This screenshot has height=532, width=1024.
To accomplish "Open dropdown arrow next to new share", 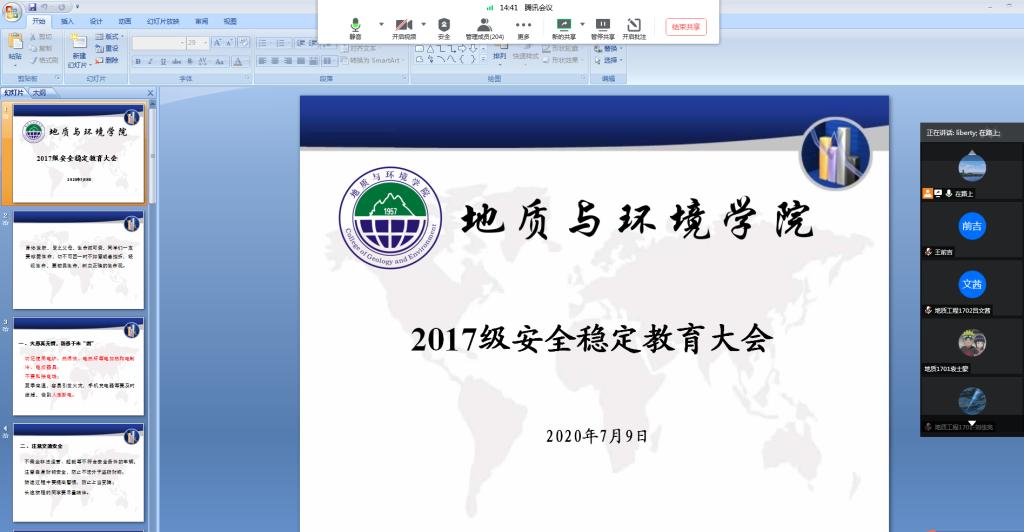I will click(584, 24).
